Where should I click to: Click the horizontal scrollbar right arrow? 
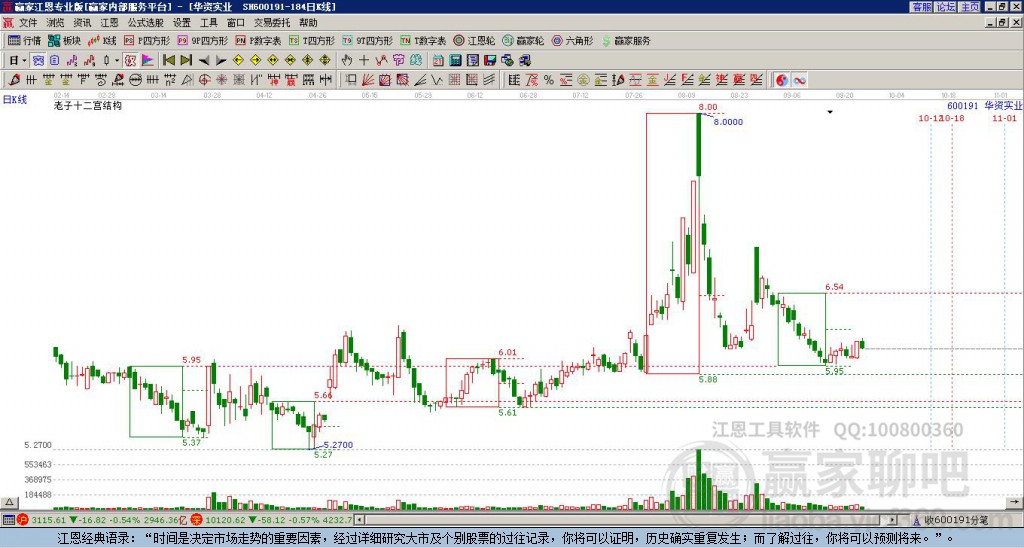[x=892, y=520]
